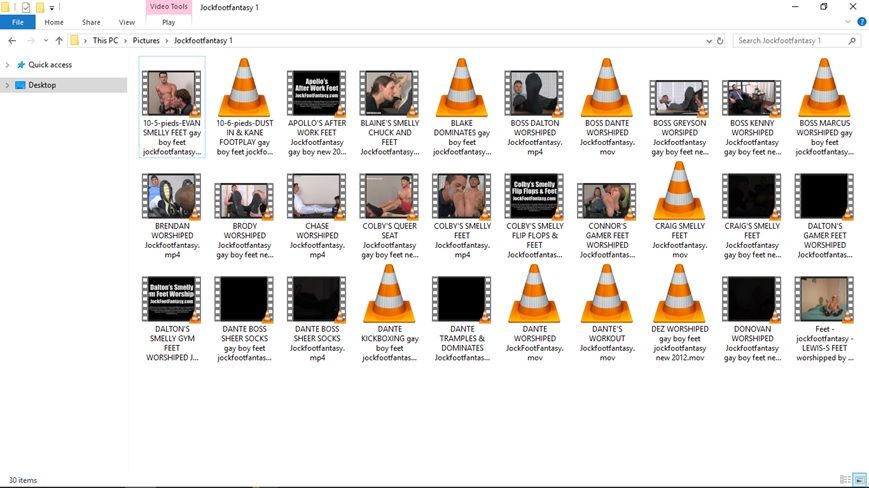Select the 10-5-pieds-EVAN video thumbnail
The image size is (869, 488).
172,93
